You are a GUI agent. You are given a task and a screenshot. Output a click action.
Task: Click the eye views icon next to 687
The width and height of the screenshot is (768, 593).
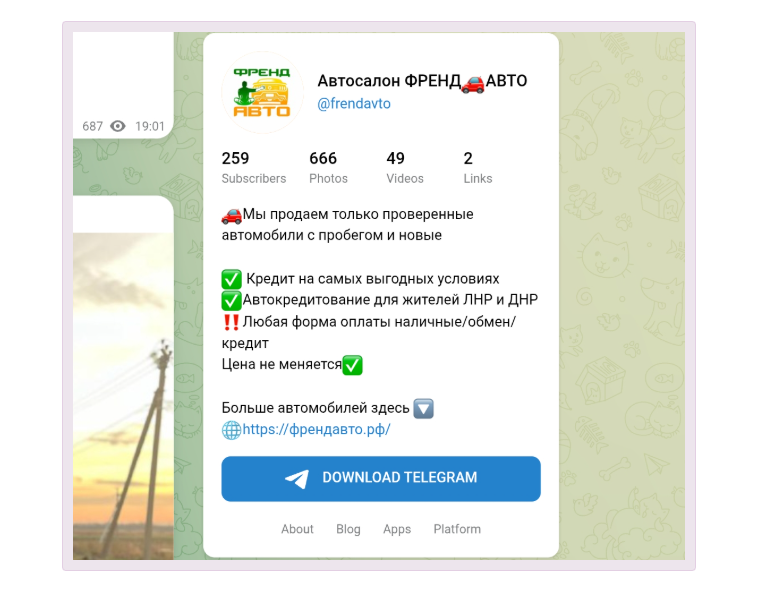118,126
